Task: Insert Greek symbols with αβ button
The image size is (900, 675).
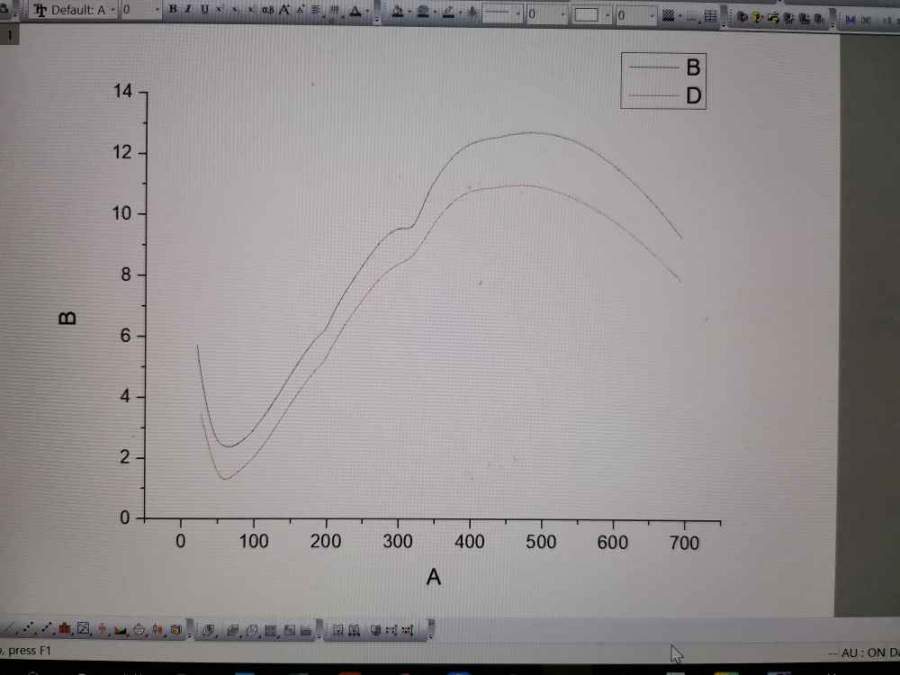Action: pyautogui.click(x=267, y=10)
